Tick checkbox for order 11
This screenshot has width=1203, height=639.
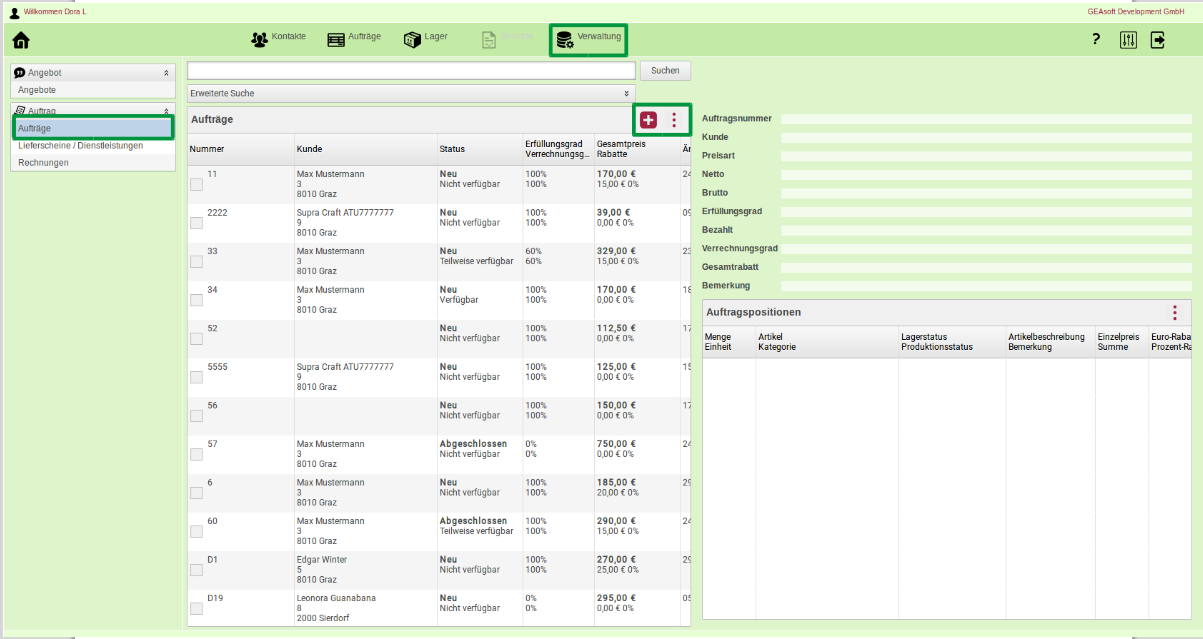[x=197, y=184]
